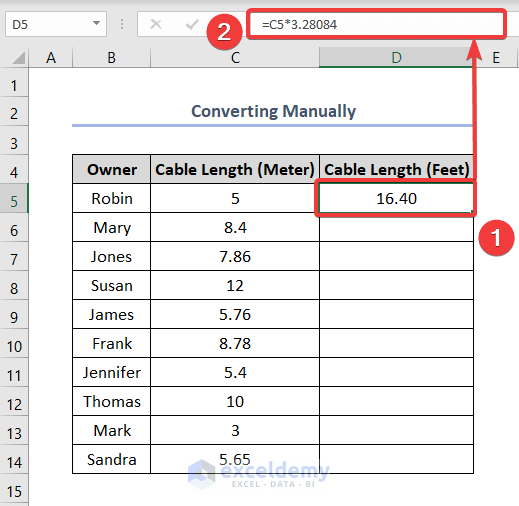Image resolution: width=519 pixels, height=506 pixels.
Task: Select the empty feet cell for Susan
Action: pos(396,285)
